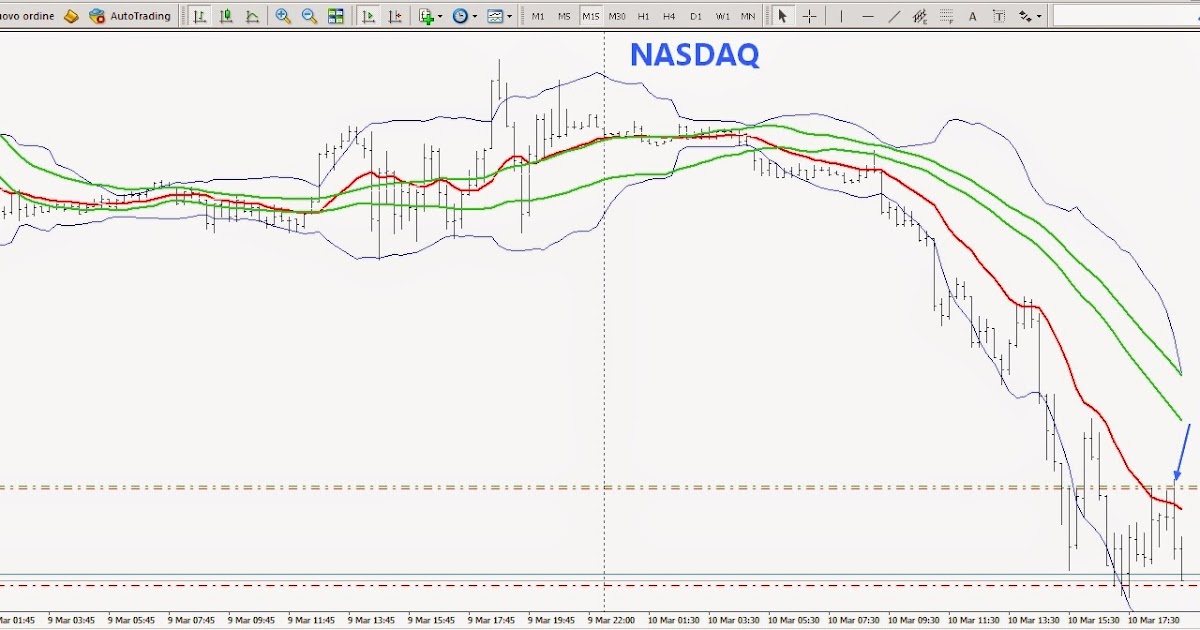Viewport: 1200px width, 630px height.
Task: Expand the templates dropdown arrow
Action: click(x=510, y=16)
